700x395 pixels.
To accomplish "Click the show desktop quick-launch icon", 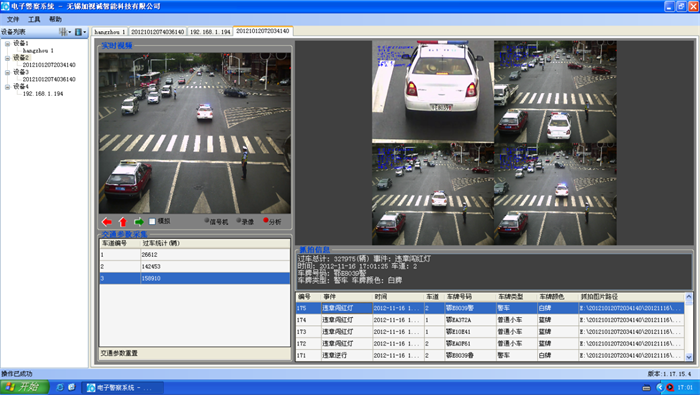I will click(71, 387).
